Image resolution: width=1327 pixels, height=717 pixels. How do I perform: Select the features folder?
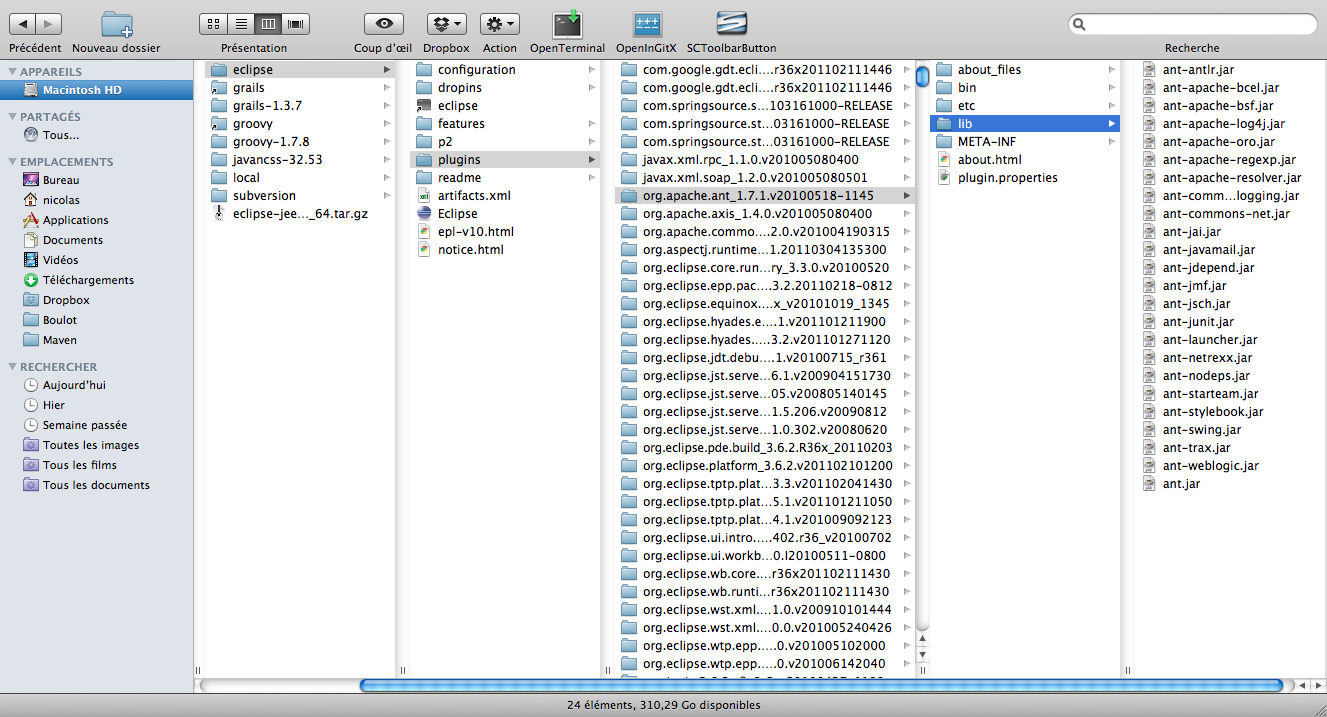tap(461, 124)
